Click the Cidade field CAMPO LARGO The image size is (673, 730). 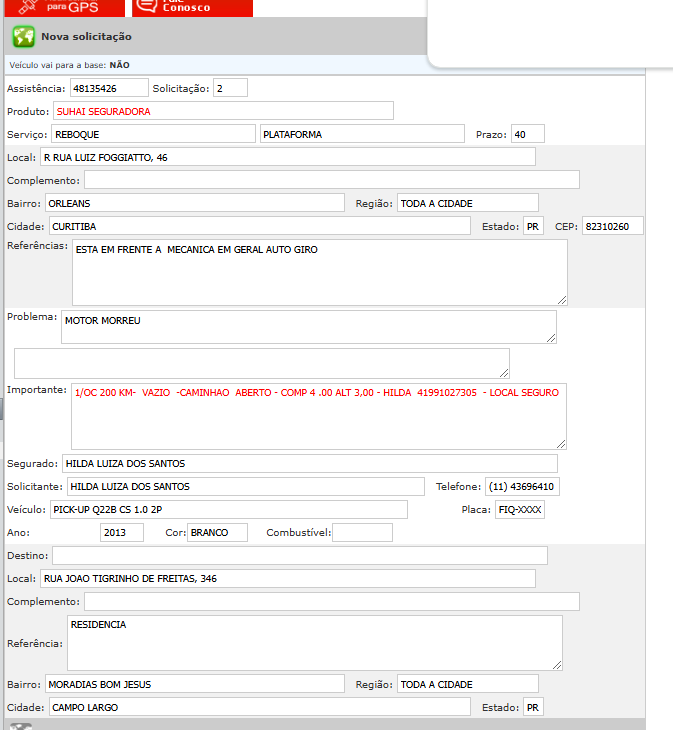[x=260, y=707]
